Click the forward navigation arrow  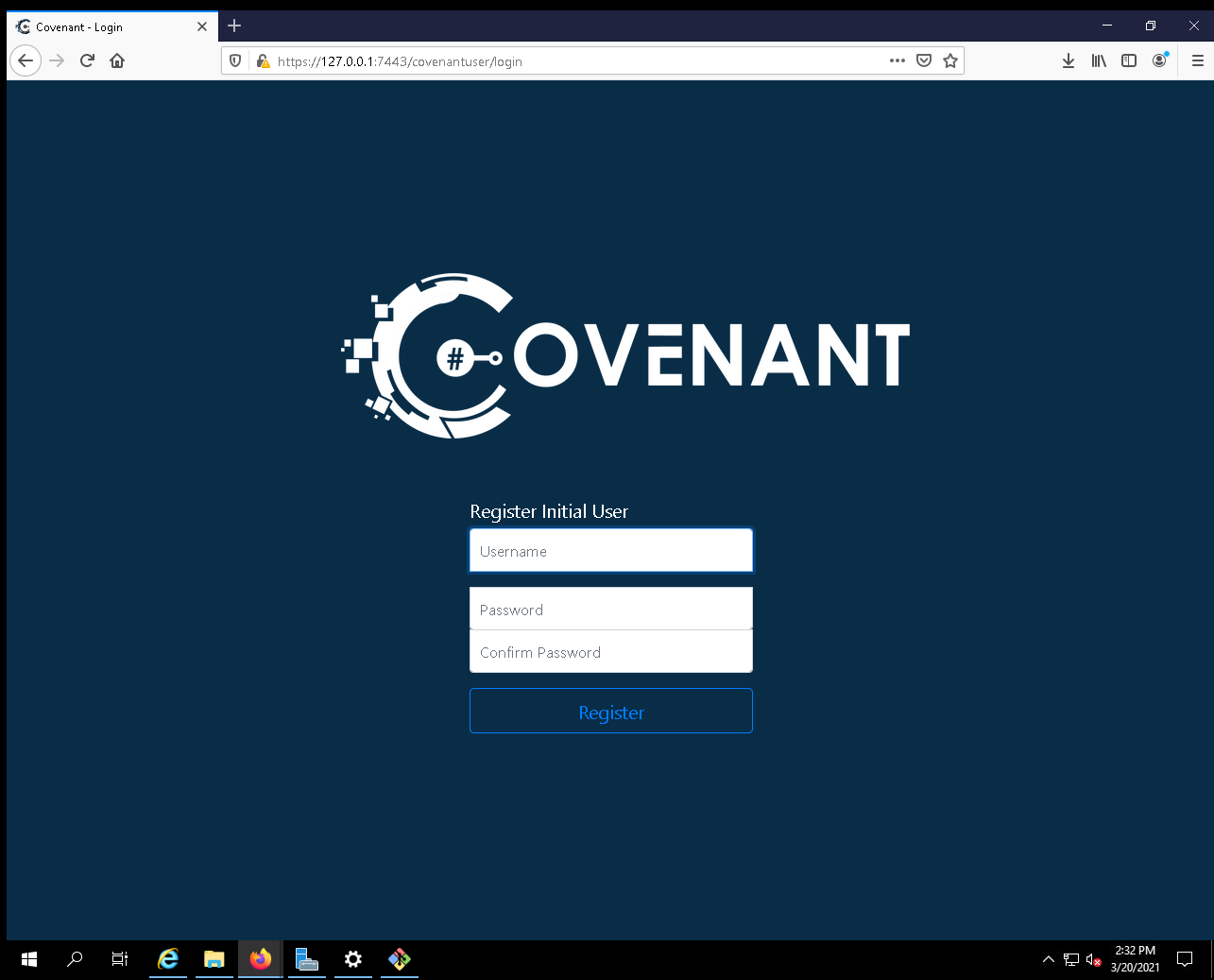(x=57, y=60)
